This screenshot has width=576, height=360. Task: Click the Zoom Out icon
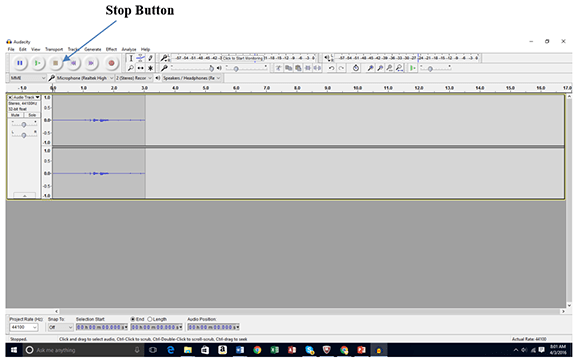click(x=380, y=68)
